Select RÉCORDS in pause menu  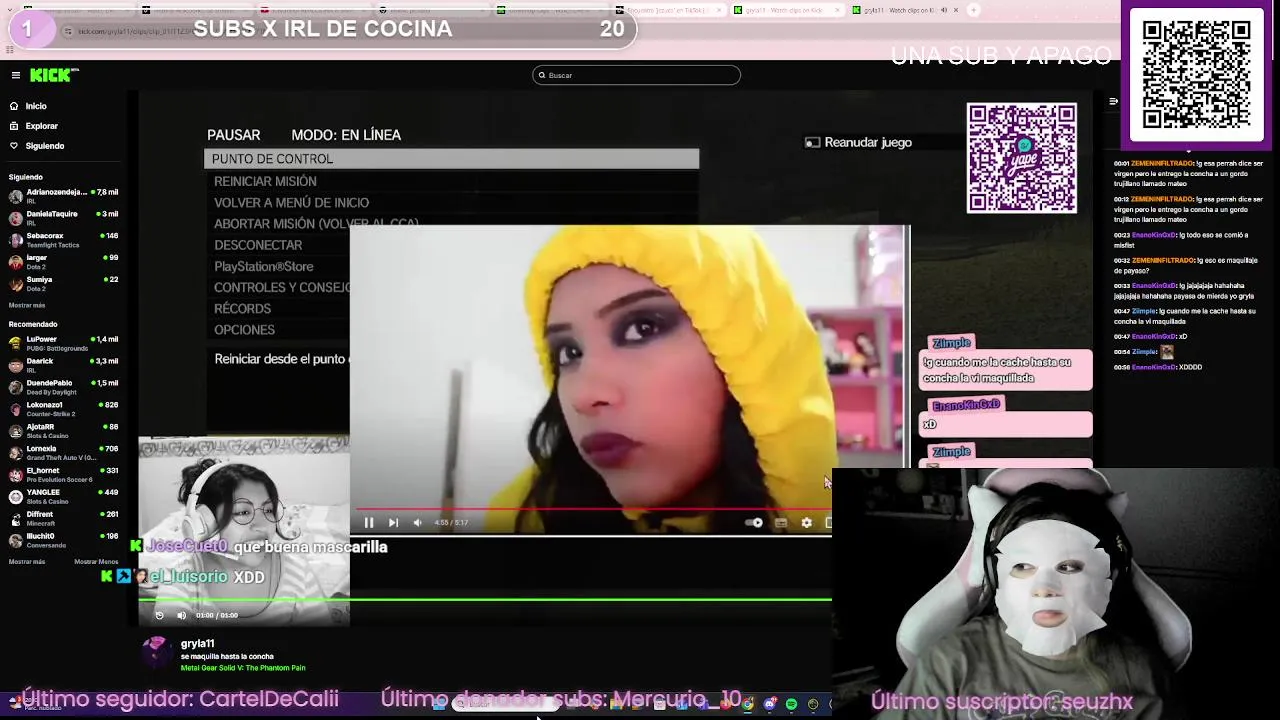click(x=242, y=309)
